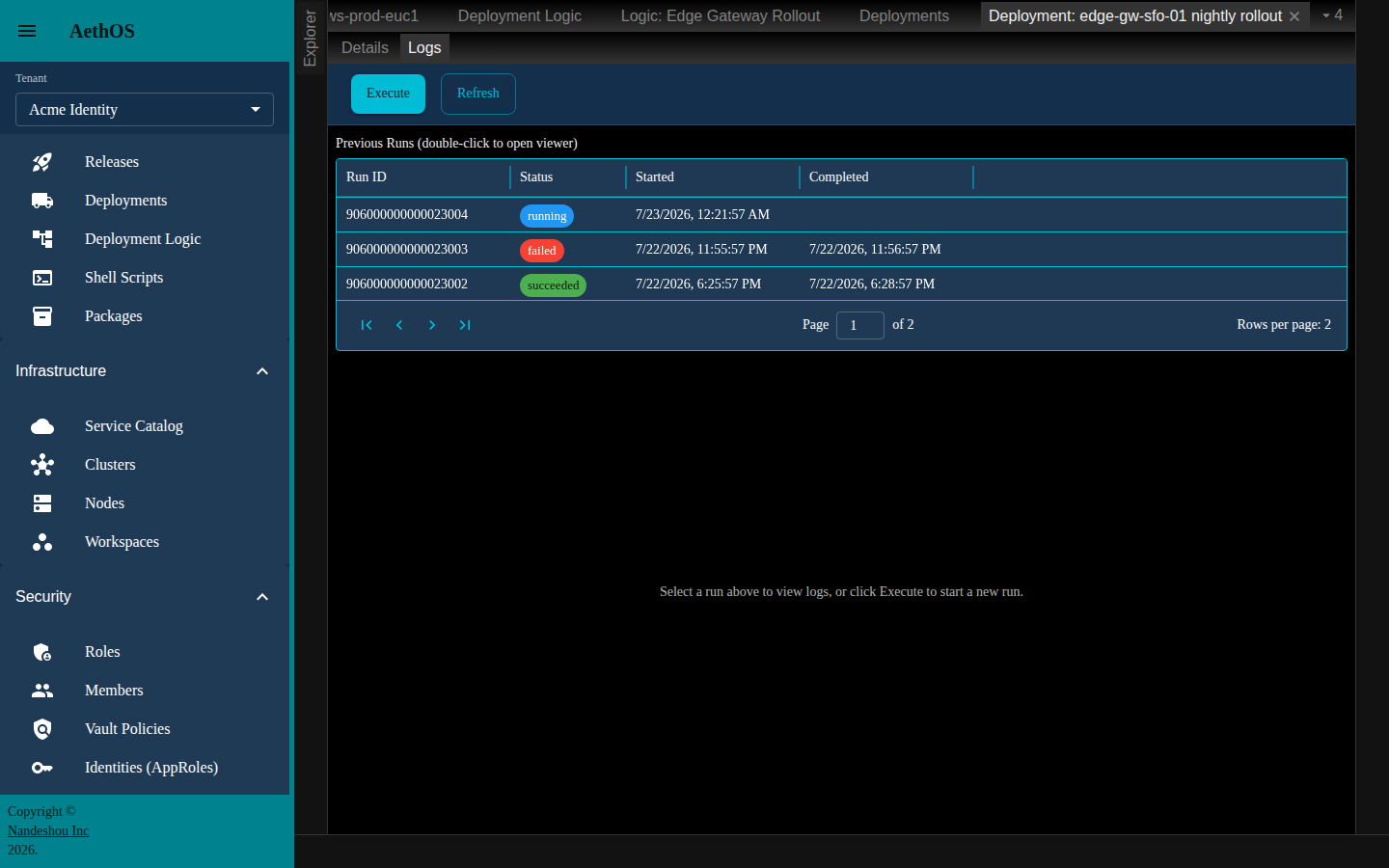Open the Deployment Logic tab
Viewport: 1389px width, 868px height.
pyautogui.click(x=520, y=15)
